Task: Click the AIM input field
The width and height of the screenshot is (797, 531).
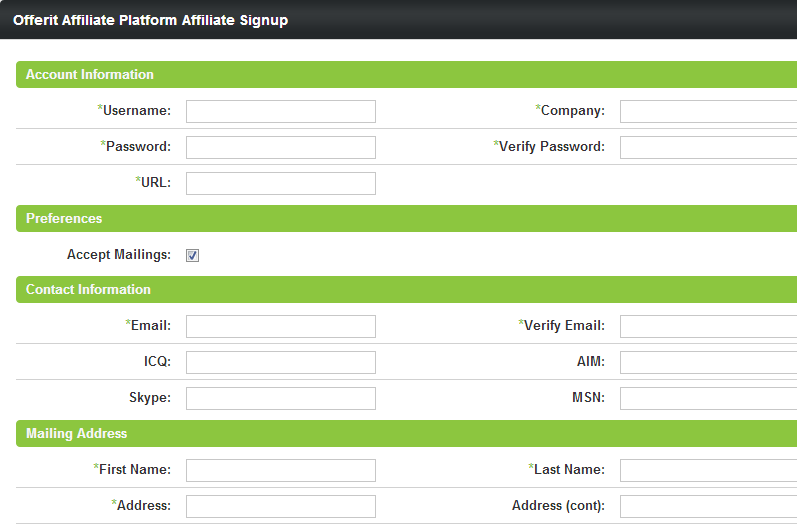Action: 708,362
